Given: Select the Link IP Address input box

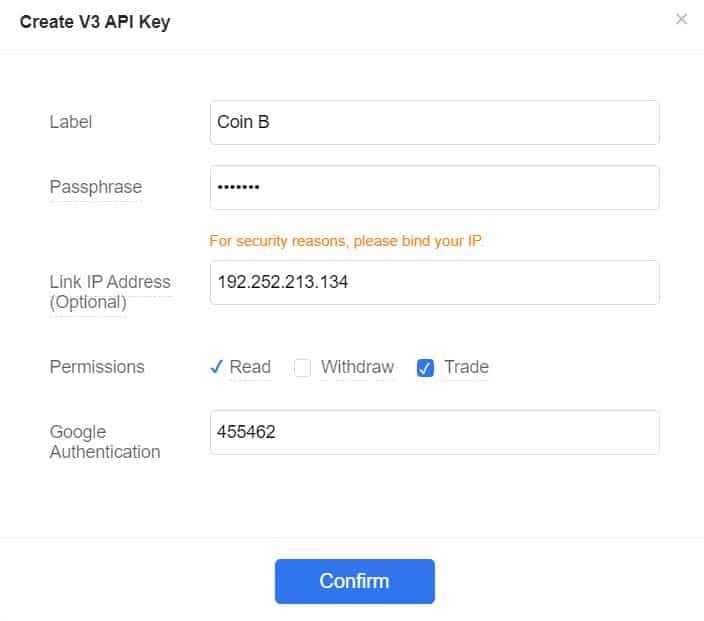Looking at the screenshot, I should pos(434,282).
